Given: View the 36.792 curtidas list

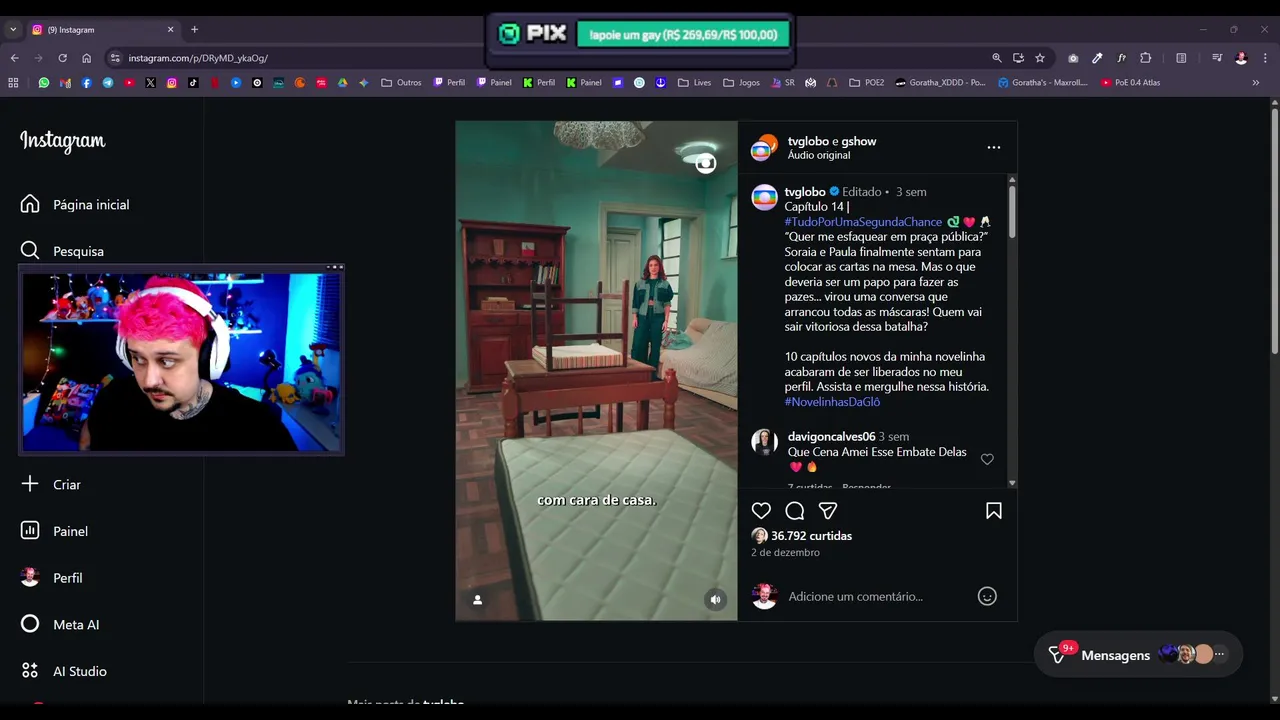Looking at the screenshot, I should coord(811,536).
